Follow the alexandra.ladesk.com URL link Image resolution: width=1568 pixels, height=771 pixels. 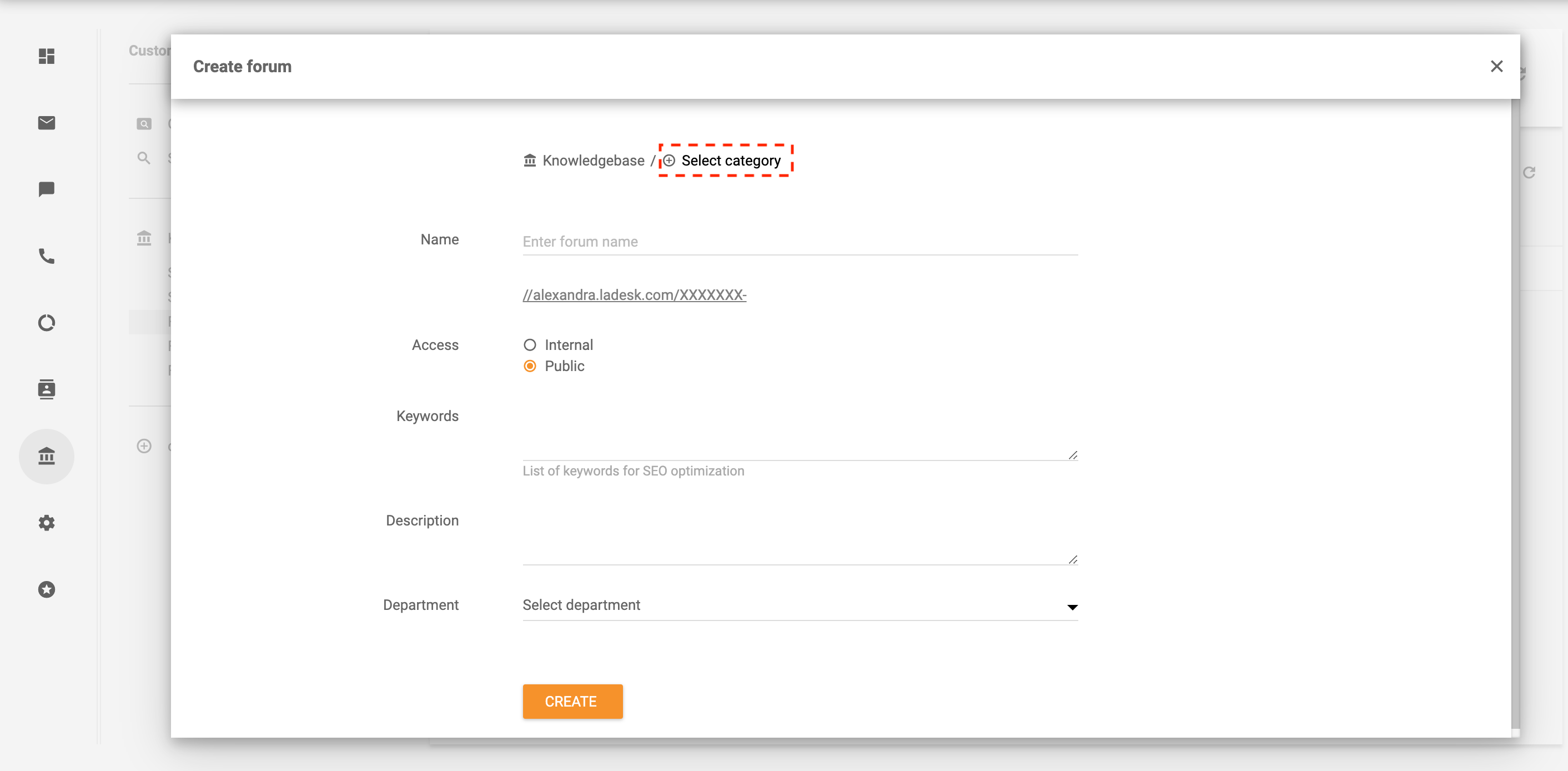(x=634, y=295)
